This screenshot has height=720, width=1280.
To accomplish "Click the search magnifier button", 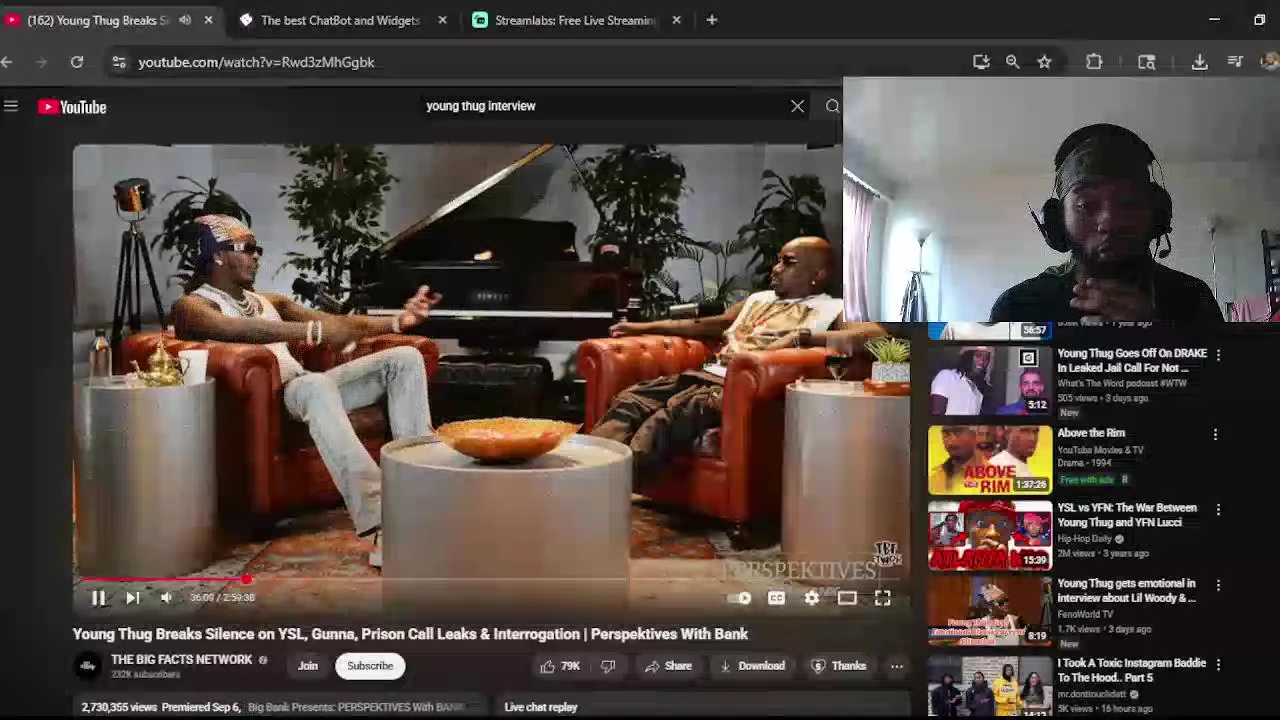I will pos(832,106).
